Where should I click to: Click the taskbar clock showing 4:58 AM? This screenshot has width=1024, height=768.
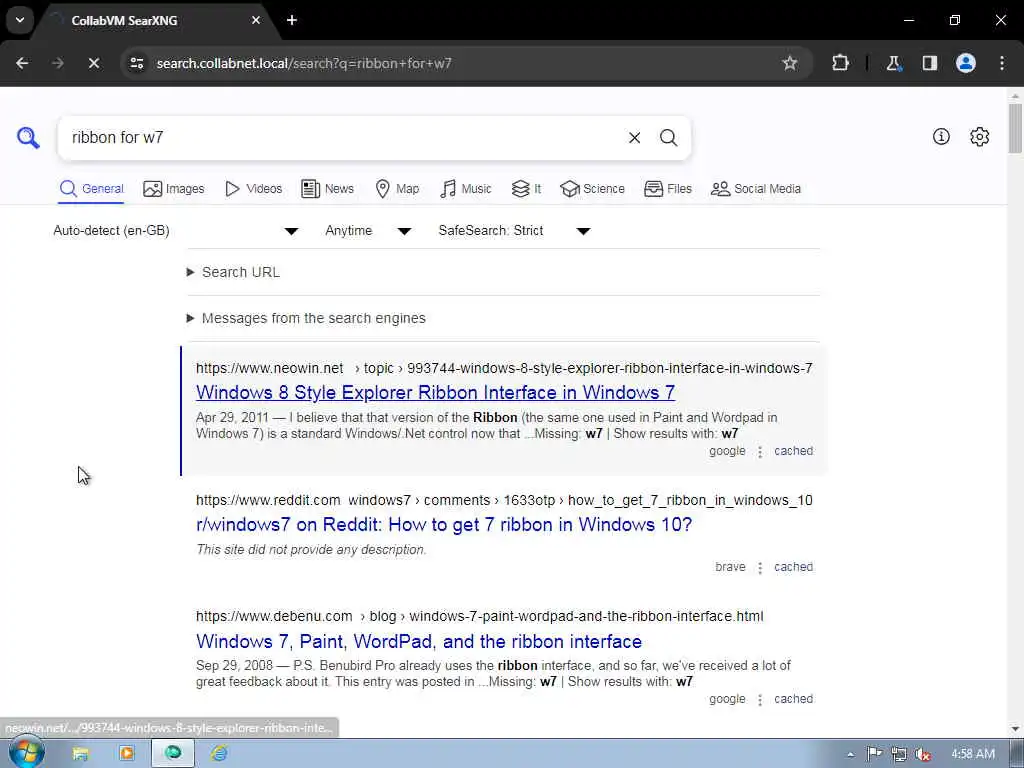[972, 754]
